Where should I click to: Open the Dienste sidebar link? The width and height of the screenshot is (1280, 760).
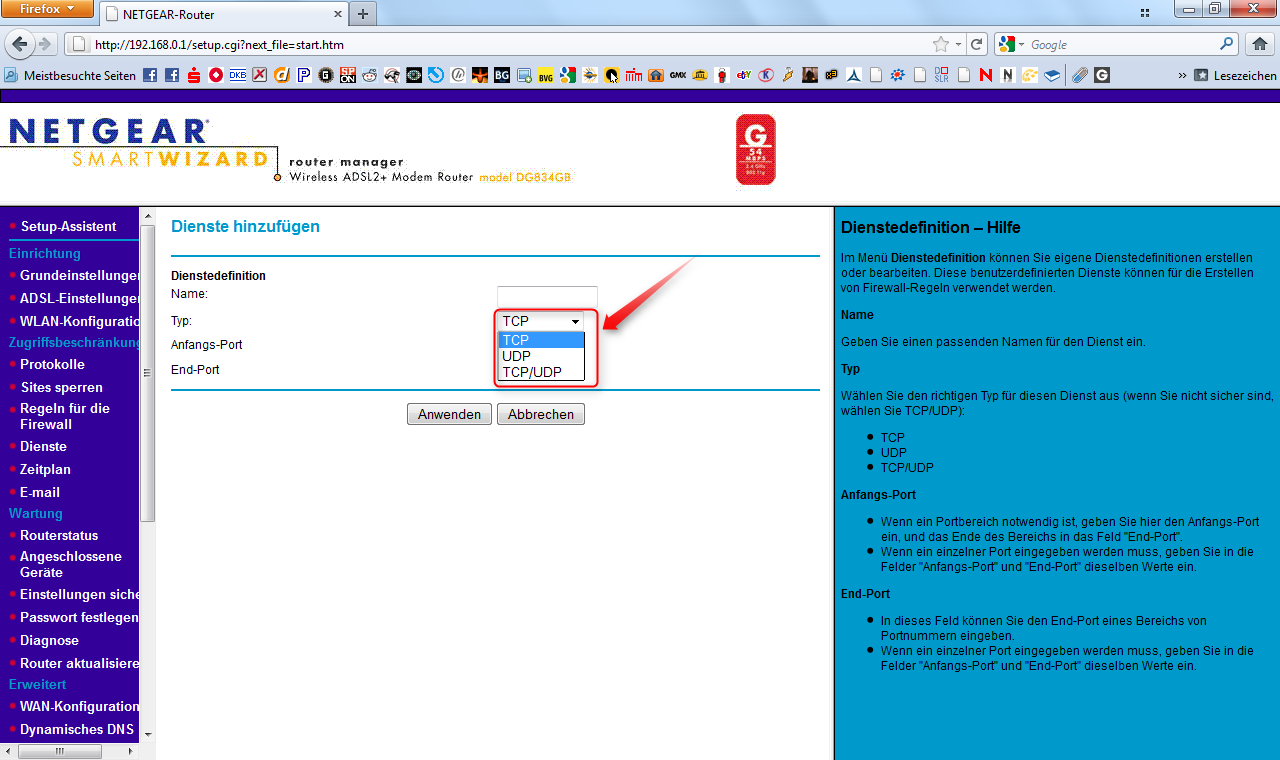(43, 446)
